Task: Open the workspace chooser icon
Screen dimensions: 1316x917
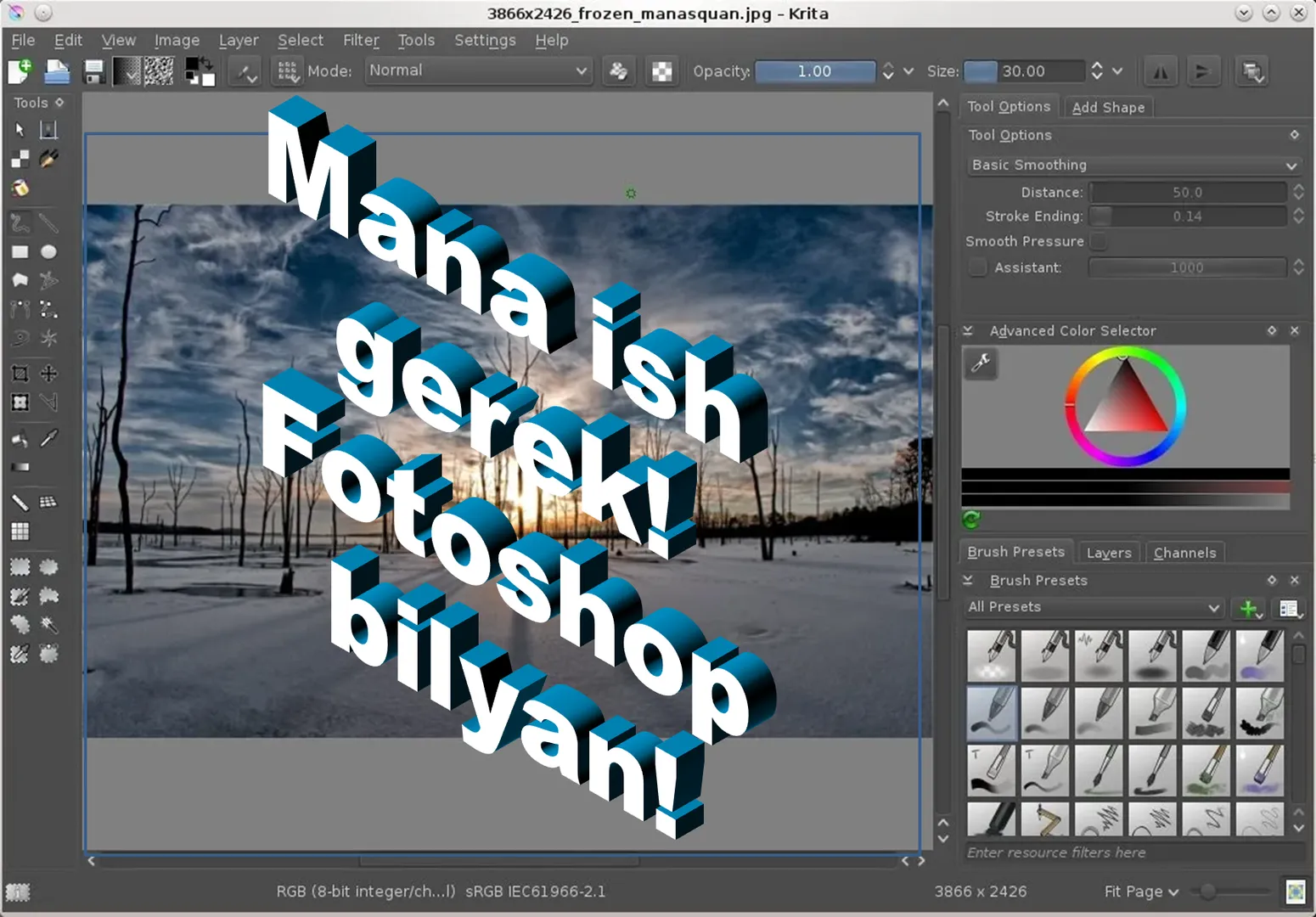Action: [1252, 72]
